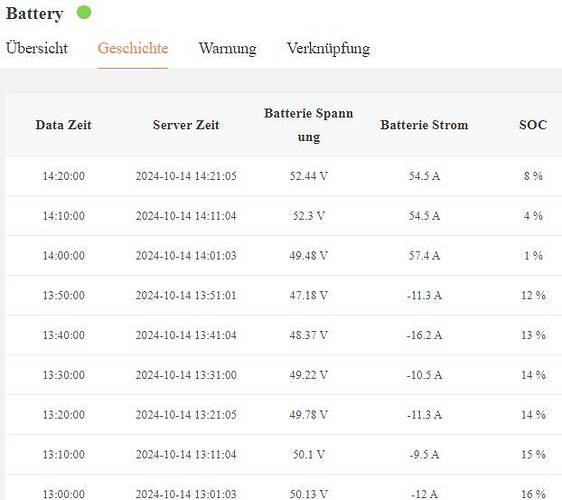Screen dimensions: 562x500
Task: Click the green battery status indicator
Action: click(x=84, y=12)
